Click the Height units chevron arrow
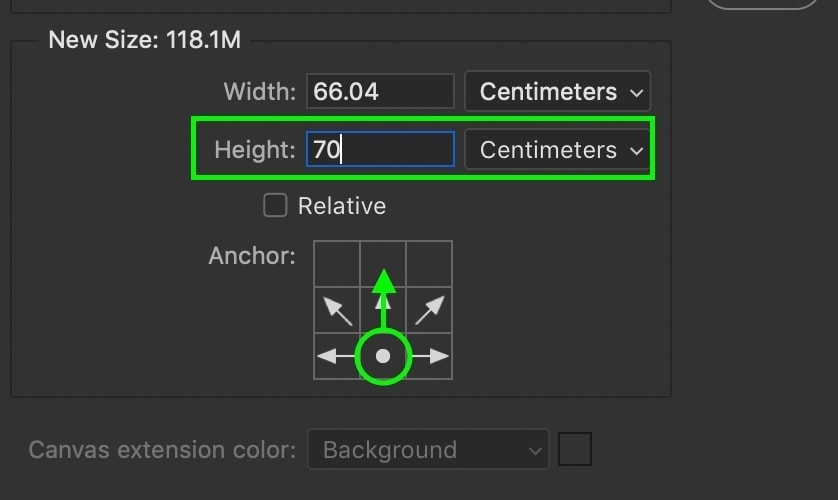The width and height of the screenshot is (838, 500). point(637,151)
